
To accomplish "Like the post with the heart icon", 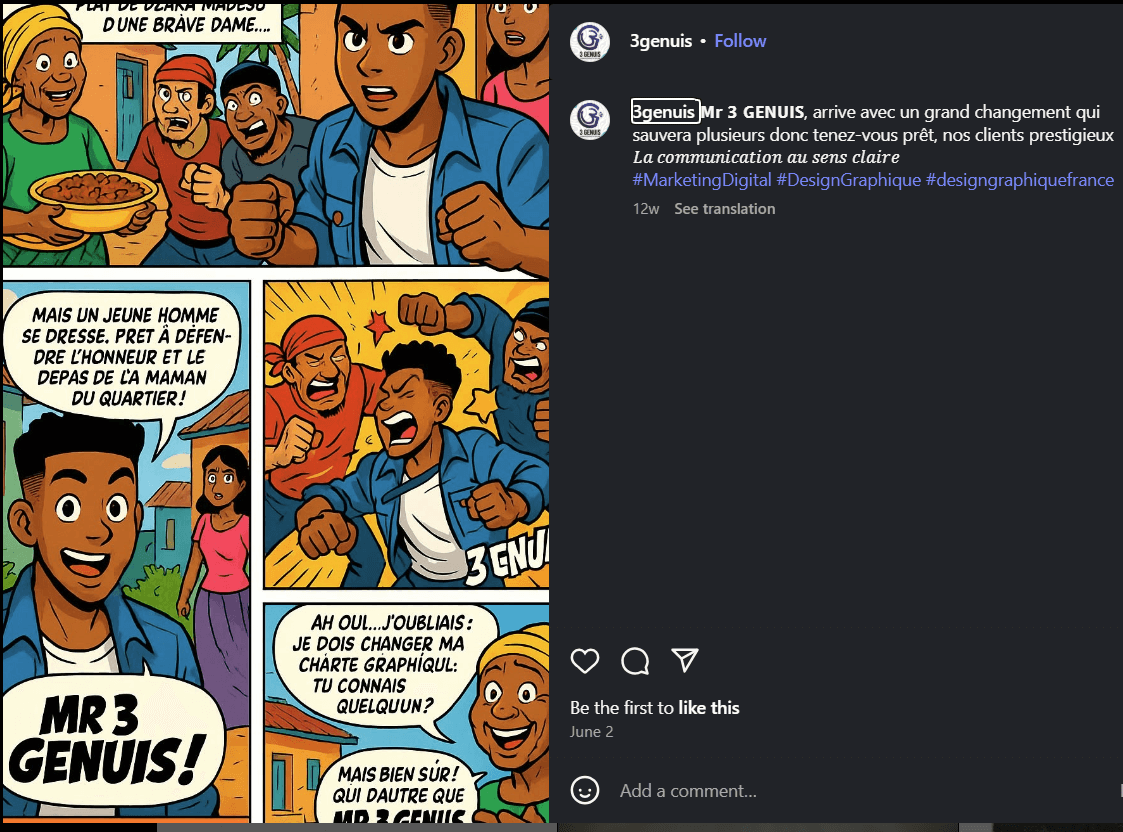I will (x=585, y=660).
